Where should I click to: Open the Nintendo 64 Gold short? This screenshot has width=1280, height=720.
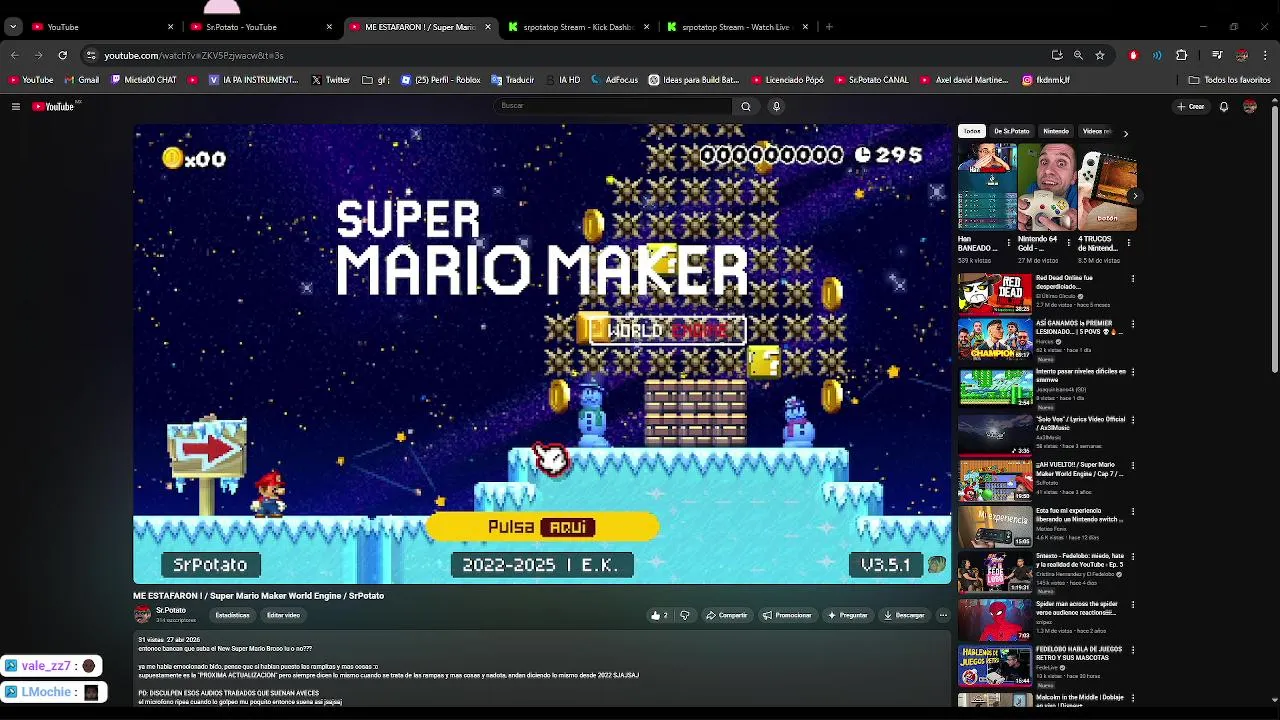1047,187
